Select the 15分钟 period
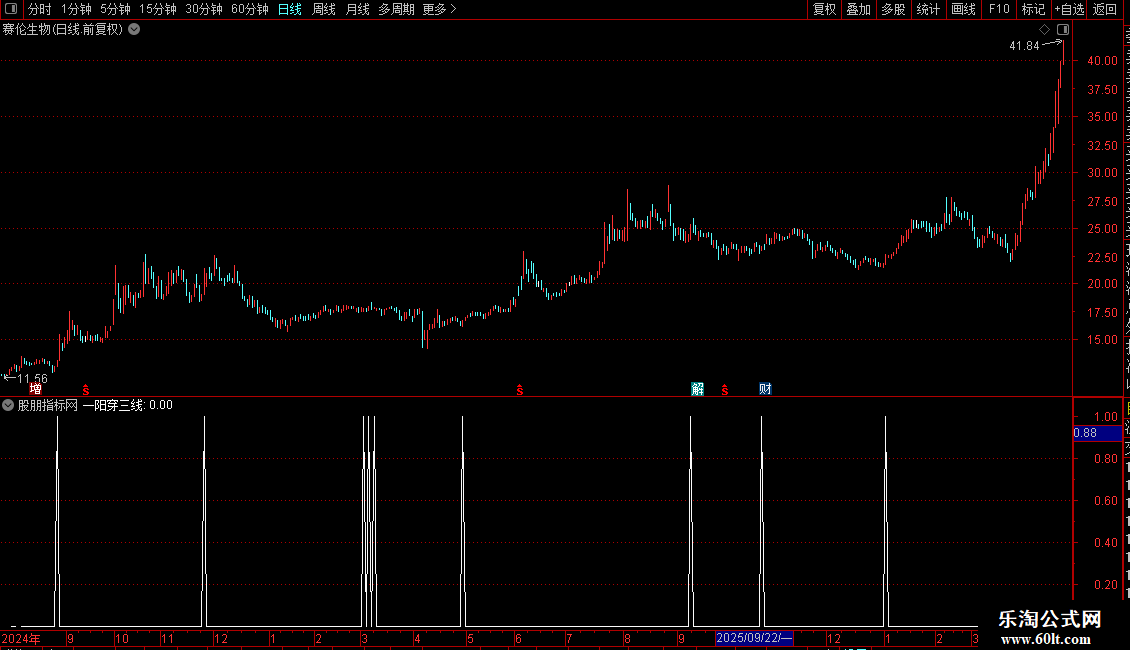 tap(157, 9)
